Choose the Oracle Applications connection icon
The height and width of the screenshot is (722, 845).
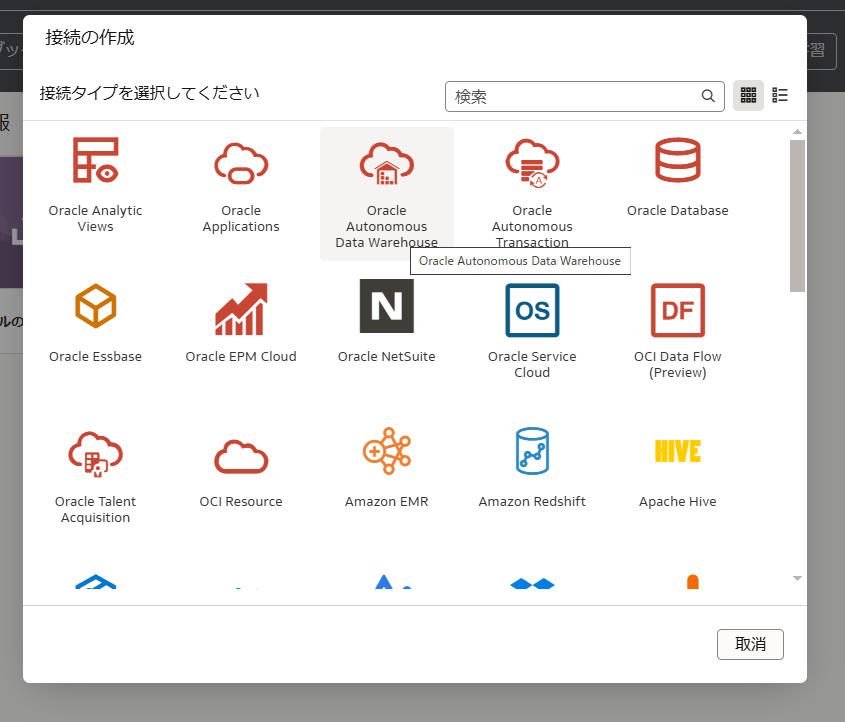tap(241, 163)
